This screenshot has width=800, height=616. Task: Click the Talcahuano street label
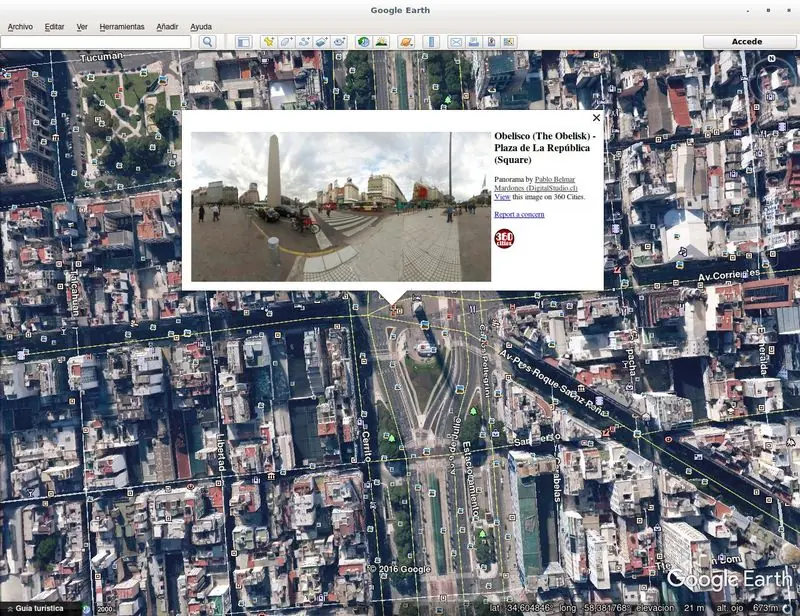click(74, 292)
